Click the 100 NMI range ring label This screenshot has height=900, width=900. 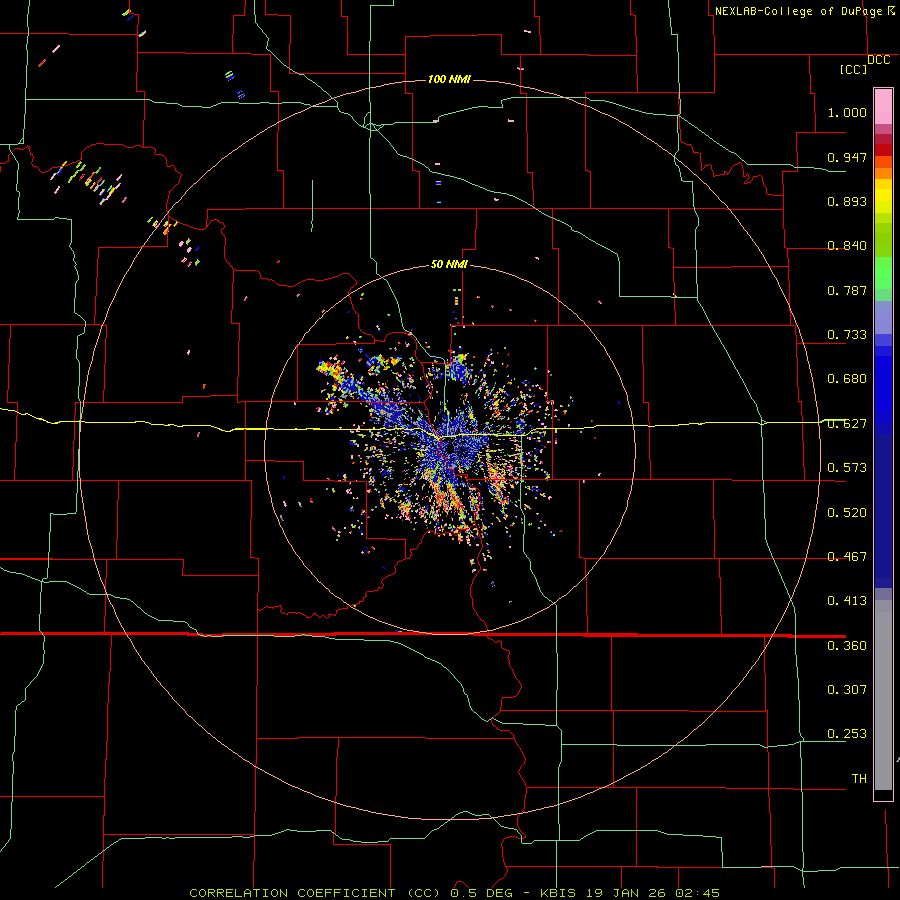click(449, 79)
